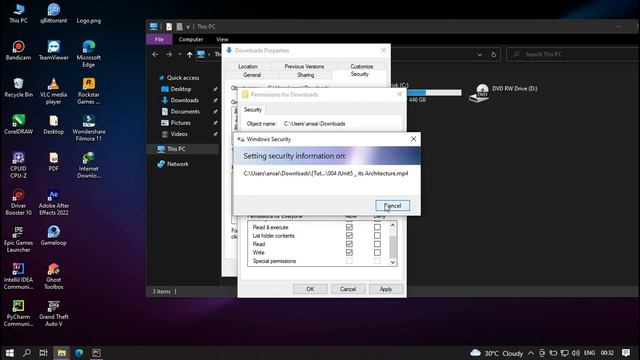
Task: Launch qBittorrent from the desktop
Action: [53, 13]
